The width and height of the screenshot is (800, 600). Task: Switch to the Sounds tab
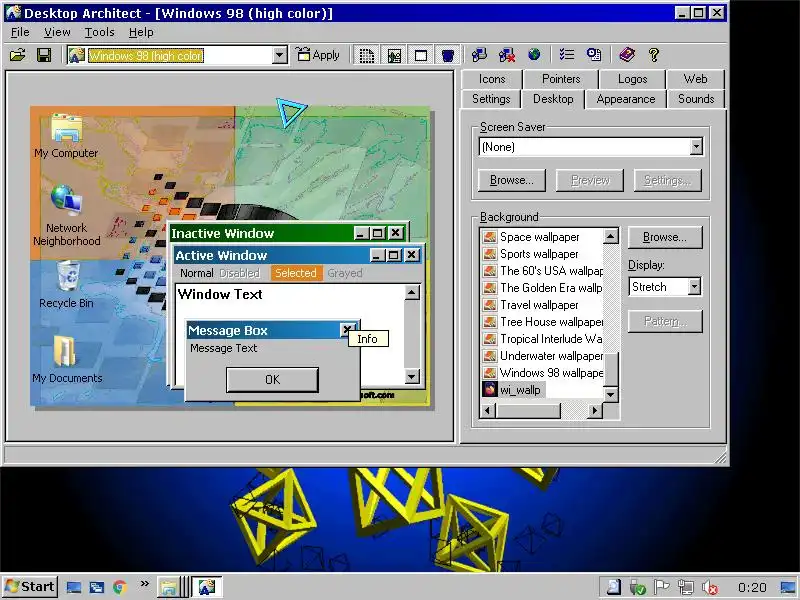pyautogui.click(x=696, y=99)
